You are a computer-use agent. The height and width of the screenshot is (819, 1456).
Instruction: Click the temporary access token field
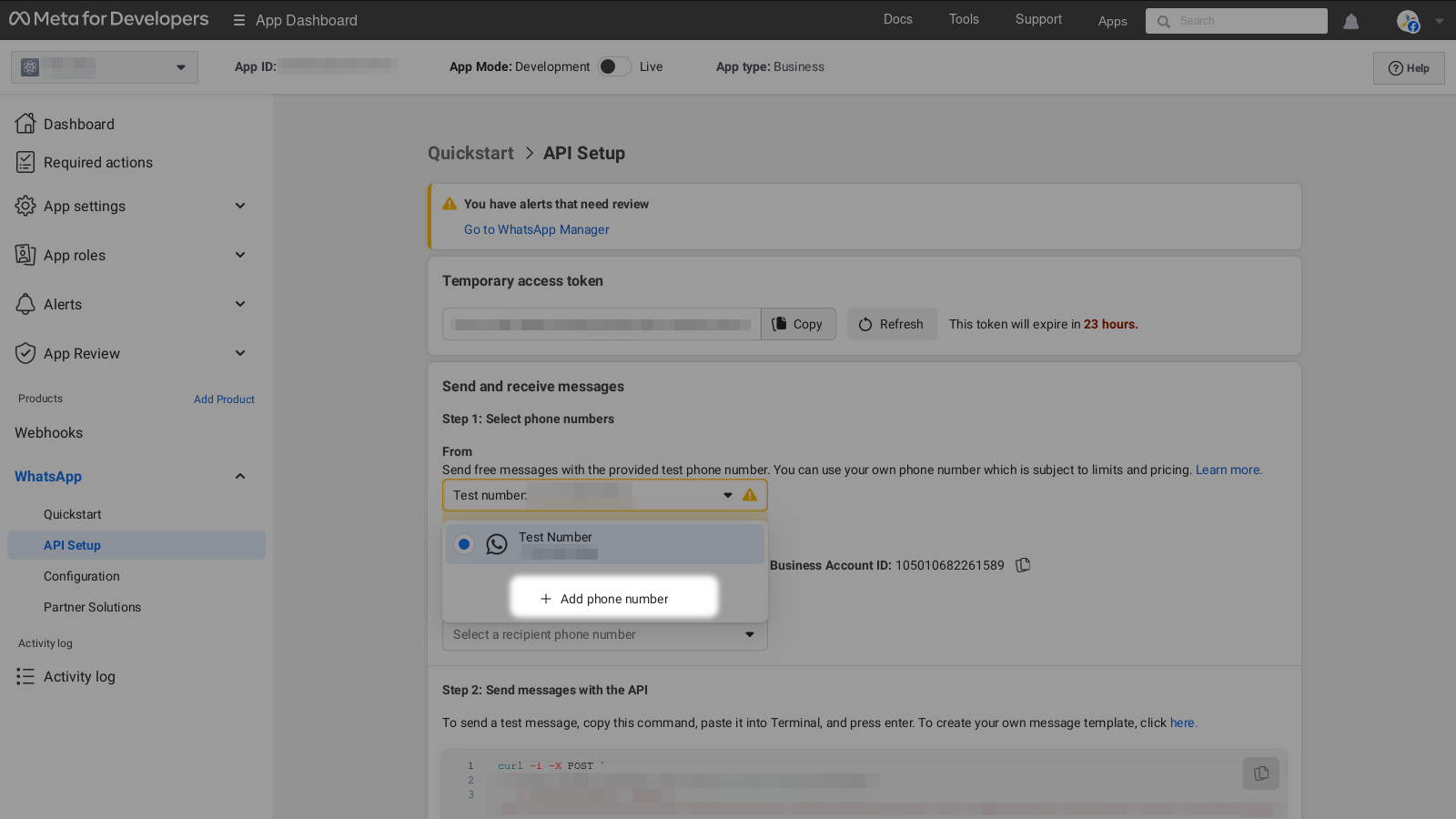(602, 324)
